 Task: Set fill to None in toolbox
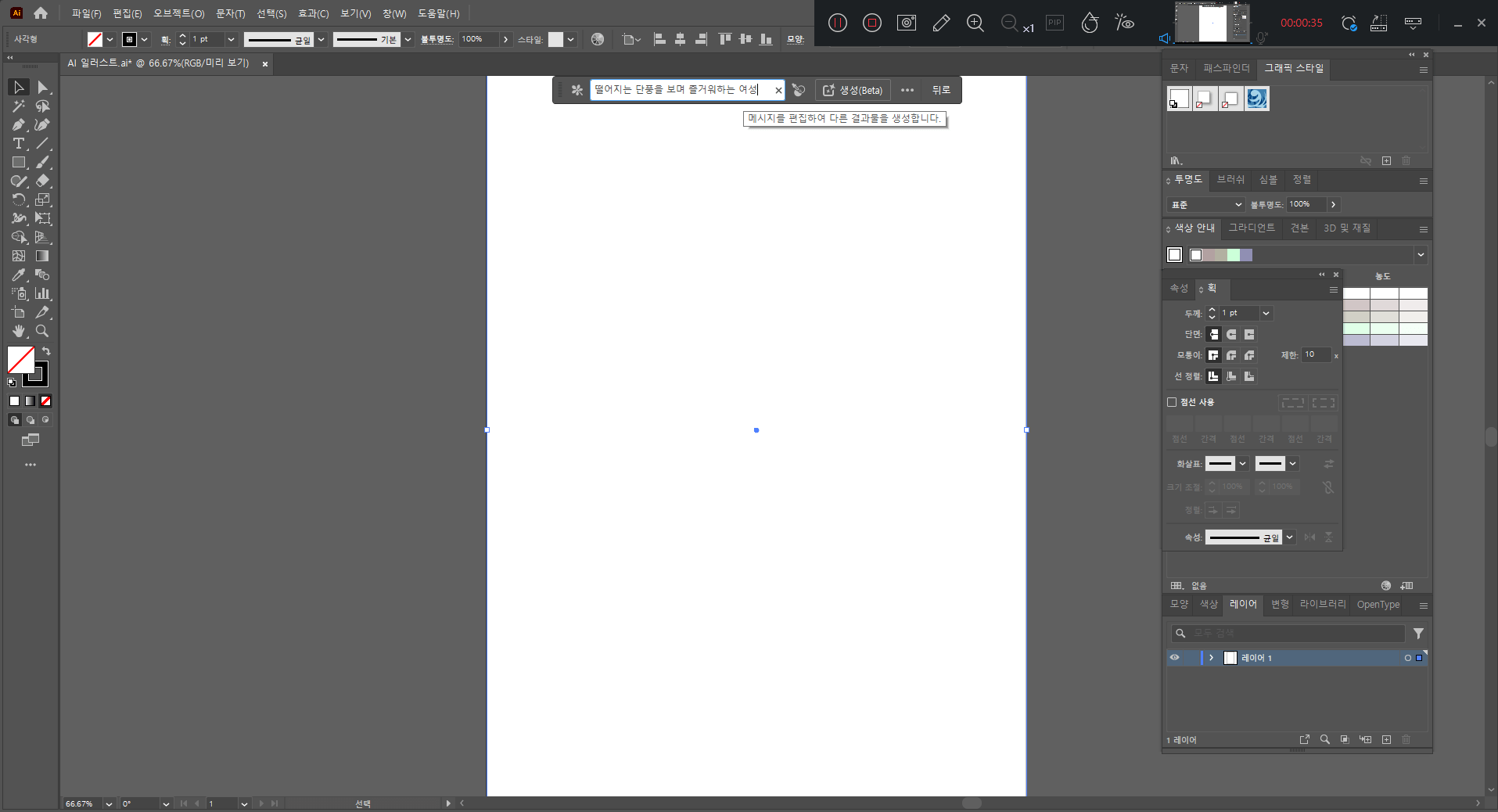[x=45, y=401]
